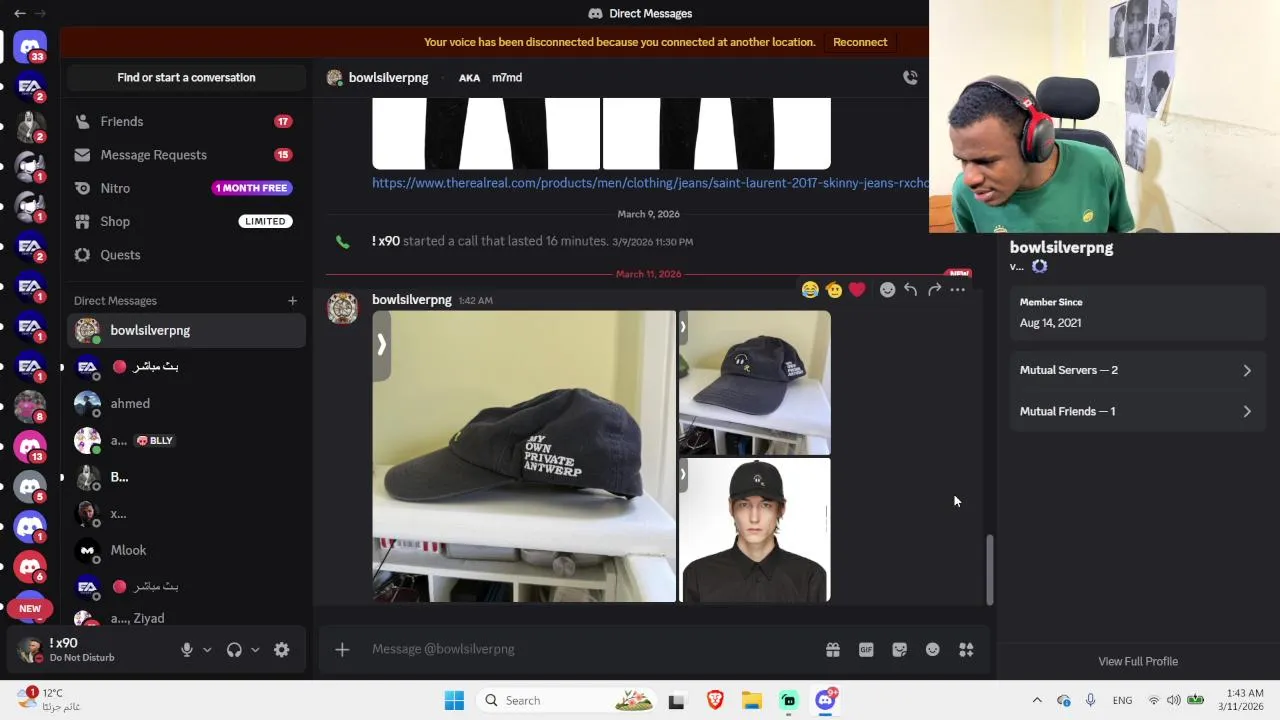
Task: Open GIF picker in message bar
Action: click(866, 649)
